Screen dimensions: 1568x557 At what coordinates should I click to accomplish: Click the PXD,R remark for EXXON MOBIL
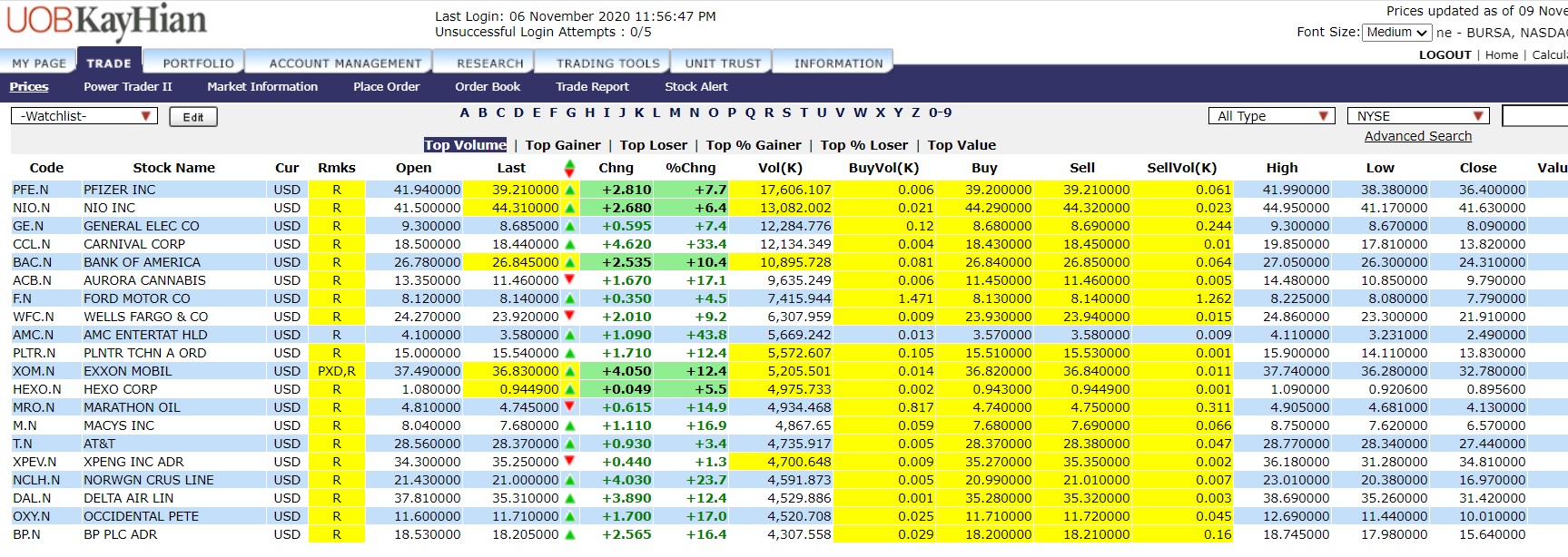(337, 371)
